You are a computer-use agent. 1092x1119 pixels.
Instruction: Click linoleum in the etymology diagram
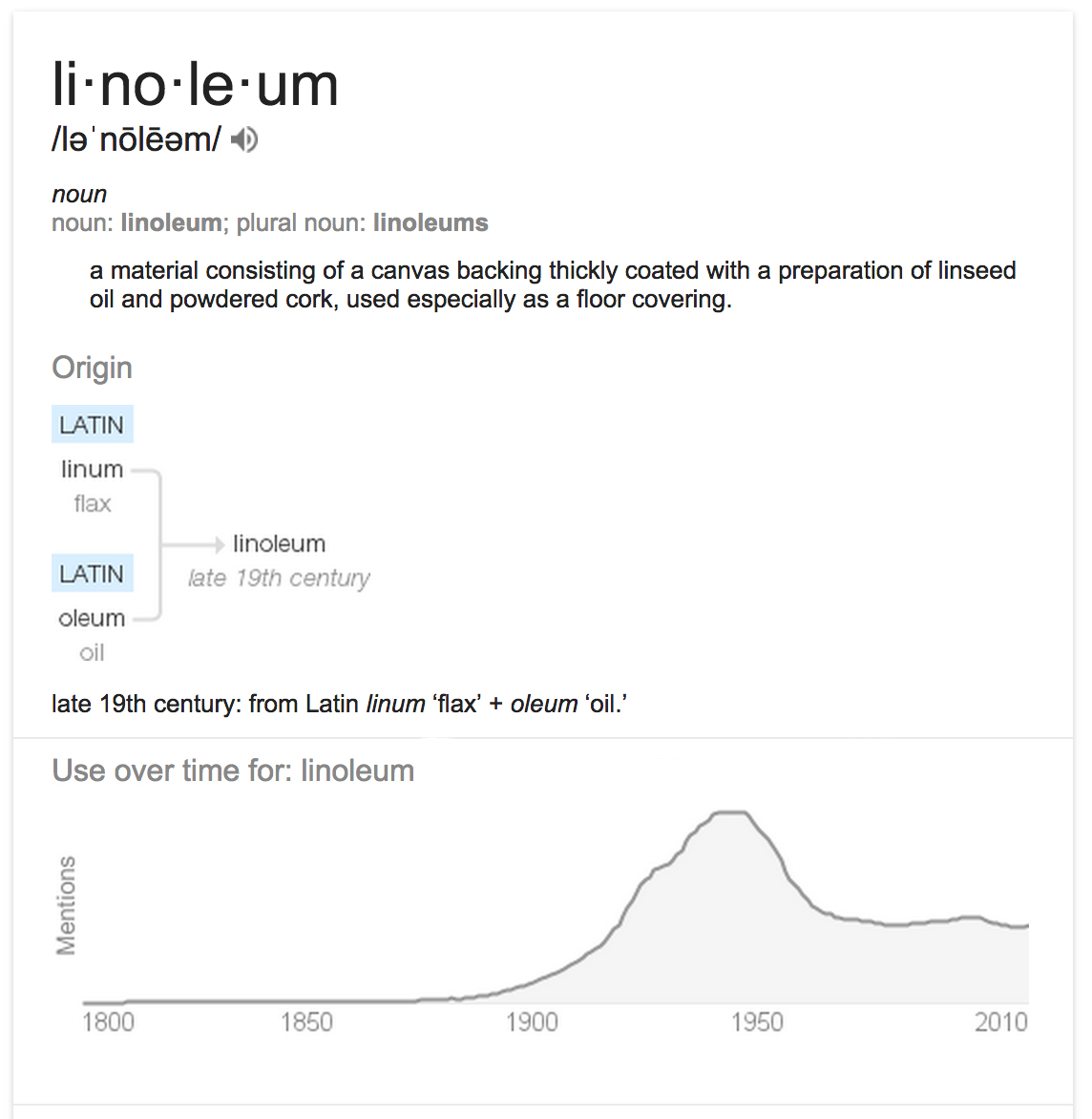click(279, 543)
